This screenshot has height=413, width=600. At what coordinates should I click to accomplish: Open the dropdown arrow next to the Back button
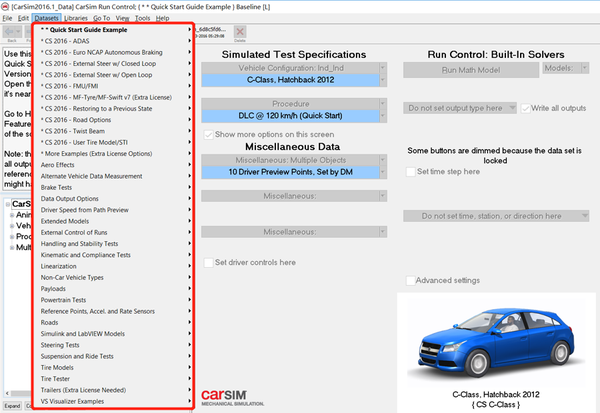click(18, 31)
